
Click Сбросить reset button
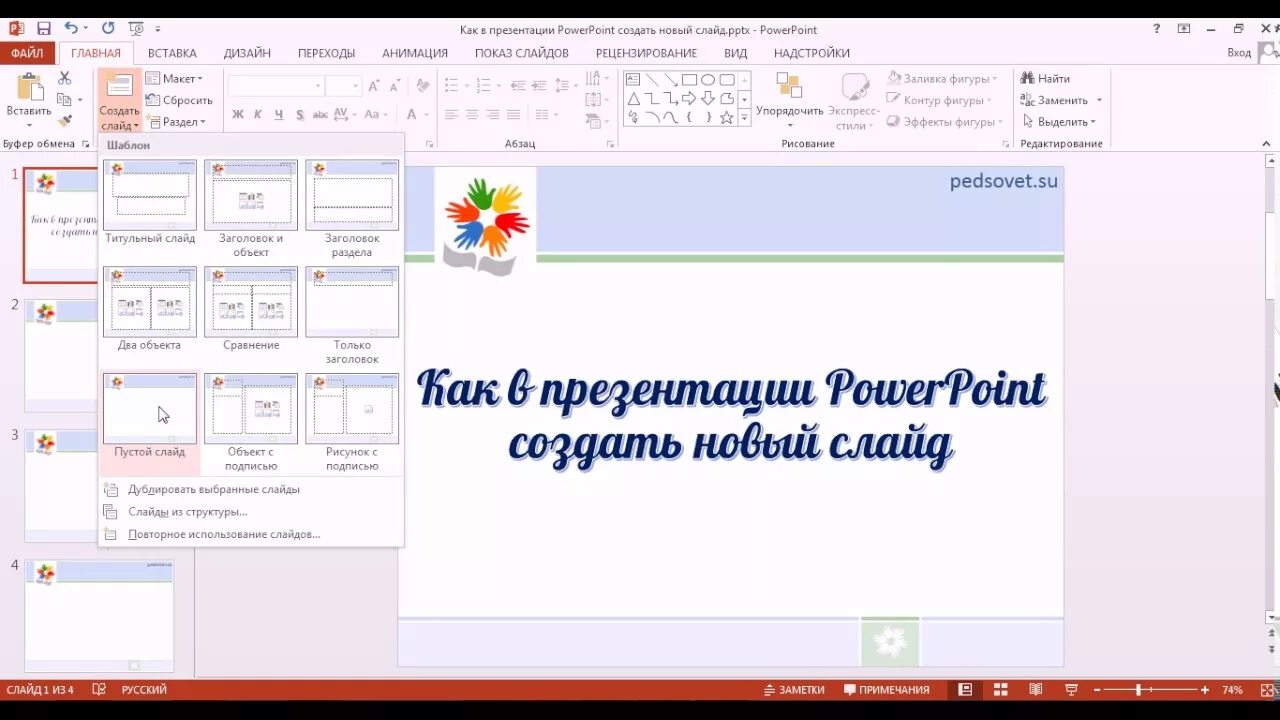click(179, 100)
